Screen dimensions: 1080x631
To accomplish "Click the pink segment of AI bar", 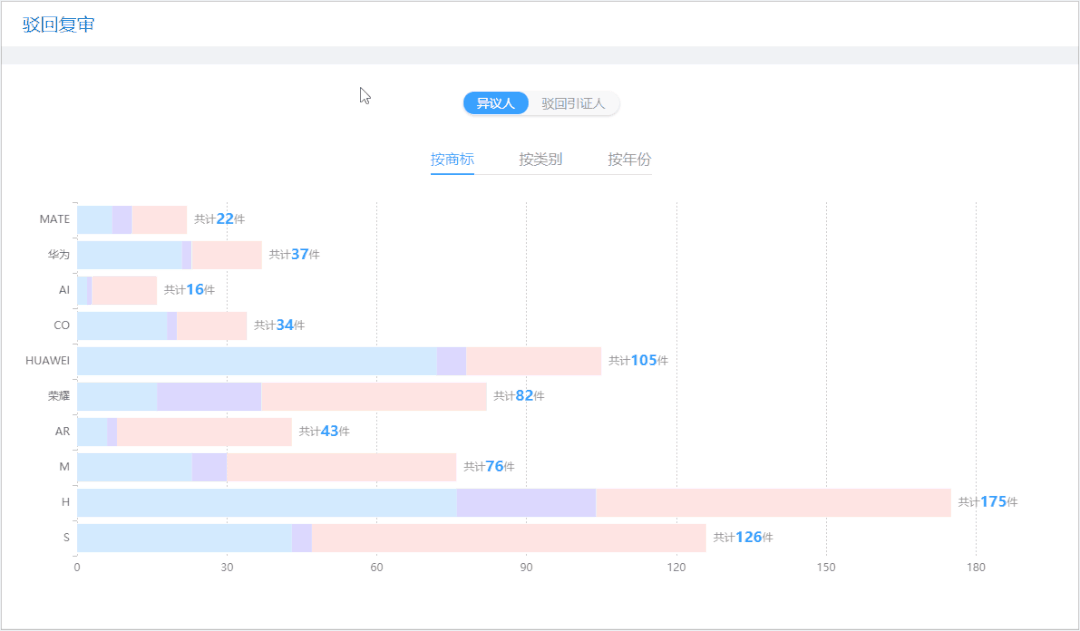I will (125, 290).
